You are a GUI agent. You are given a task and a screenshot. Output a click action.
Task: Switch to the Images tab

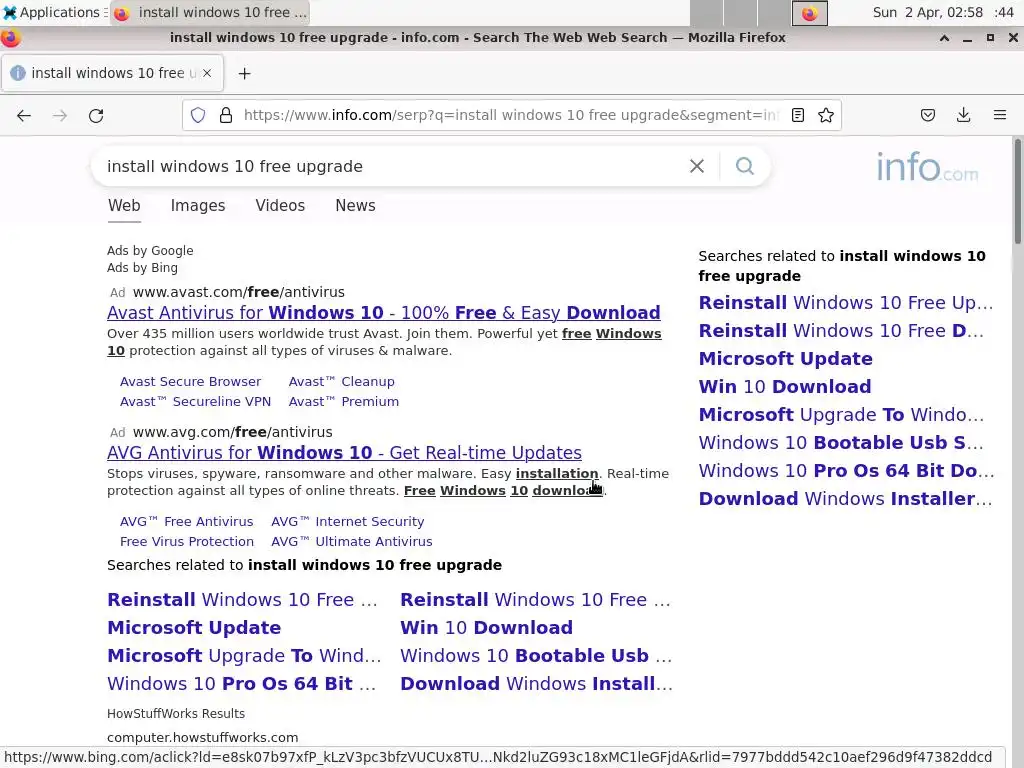click(x=198, y=206)
